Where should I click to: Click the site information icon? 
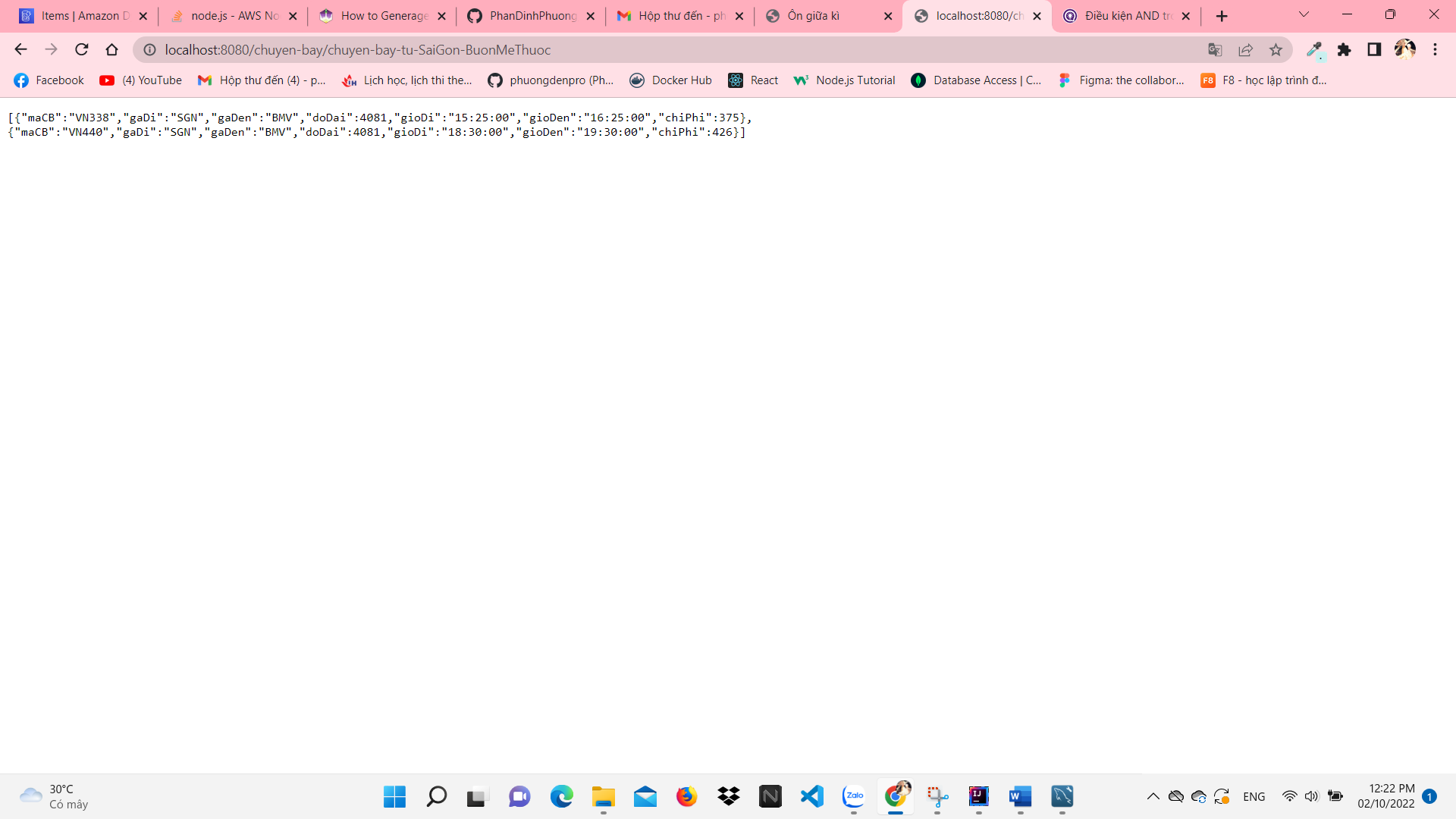pyautogui.click(x=150, y=50)
